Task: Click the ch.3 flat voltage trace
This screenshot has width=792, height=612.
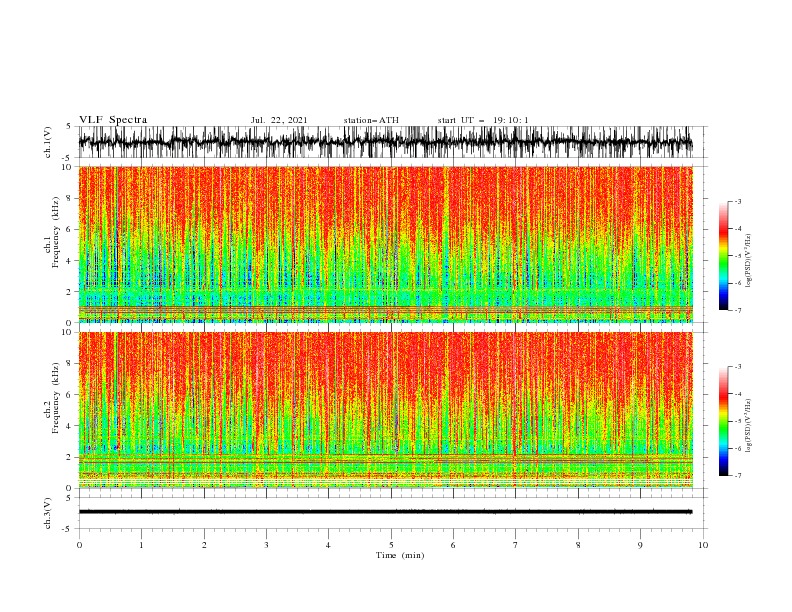Action: click(385, 512)
